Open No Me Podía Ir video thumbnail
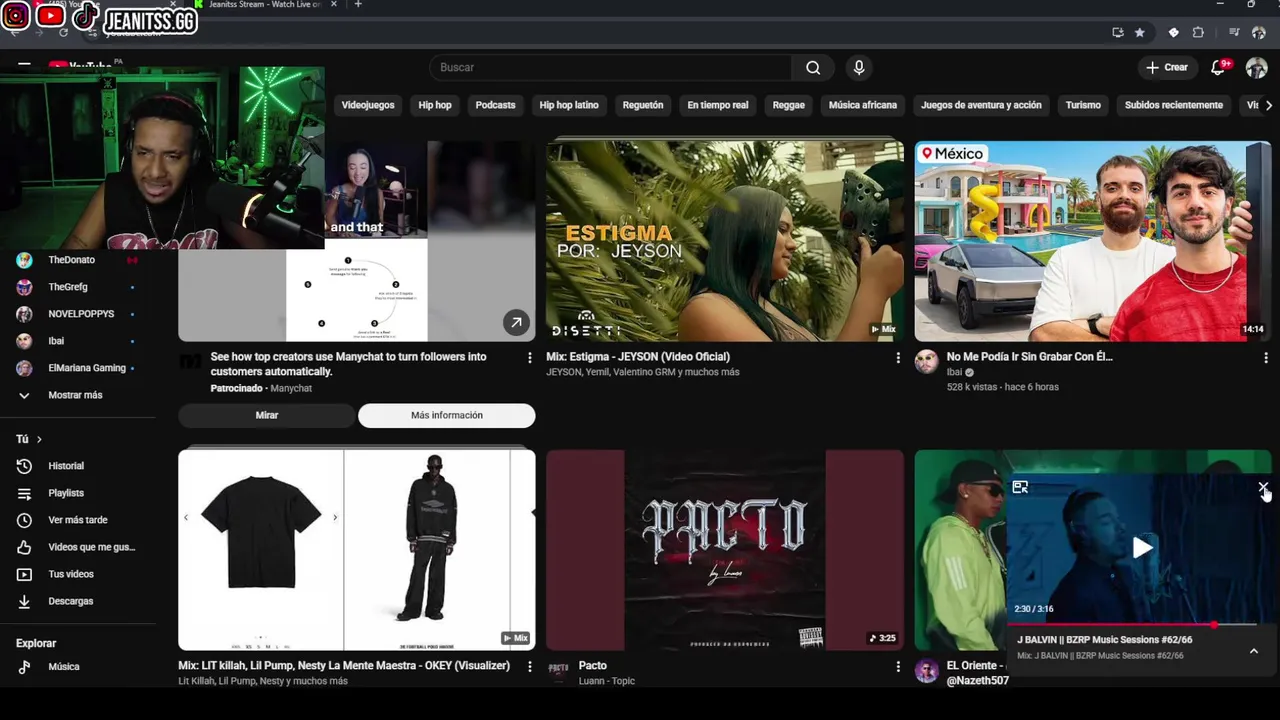The height and width of the screenshot is (720, 1280). [1093, 241]
